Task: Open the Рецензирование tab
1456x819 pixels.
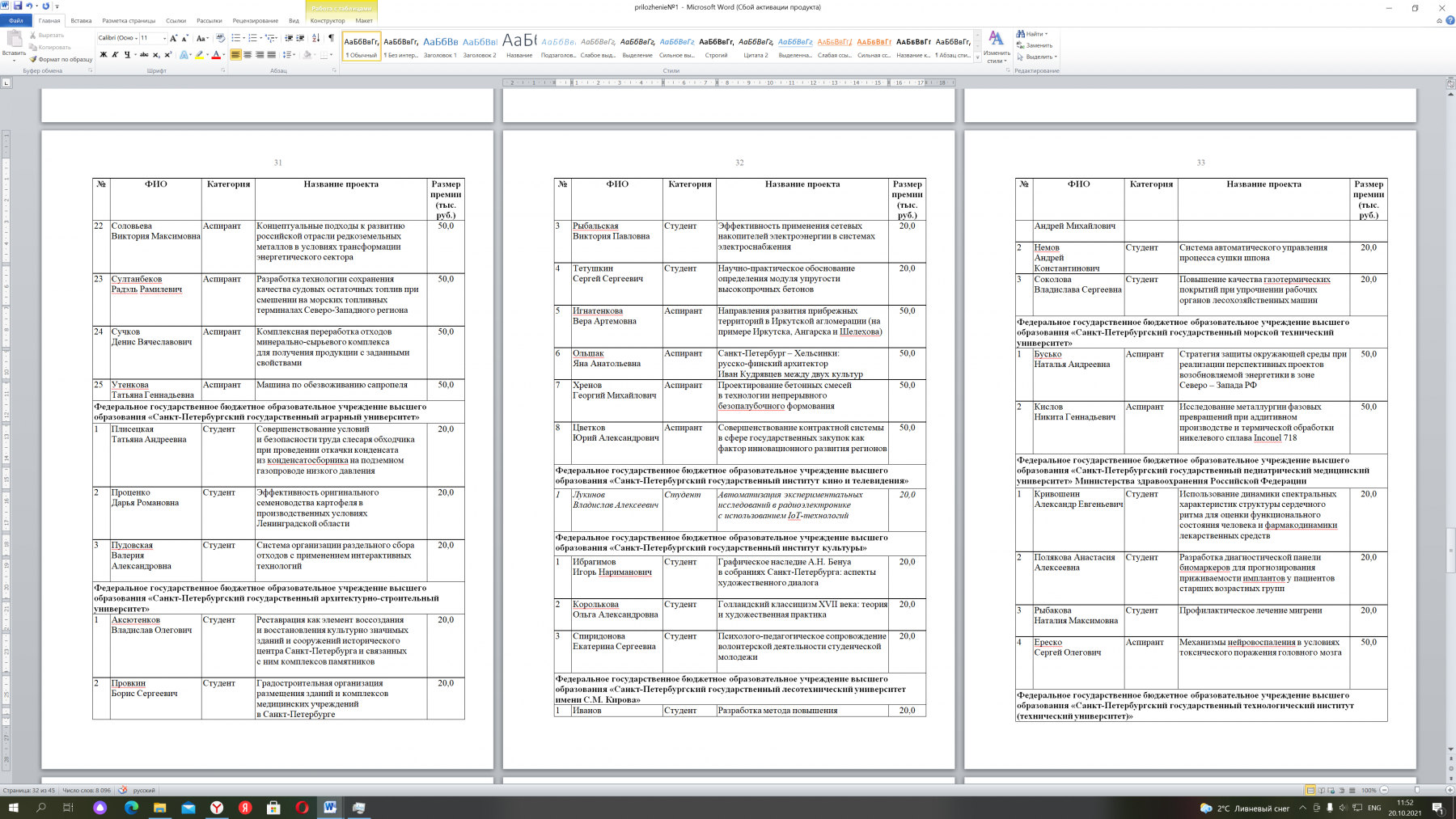Action: click(x=255, y=21)
